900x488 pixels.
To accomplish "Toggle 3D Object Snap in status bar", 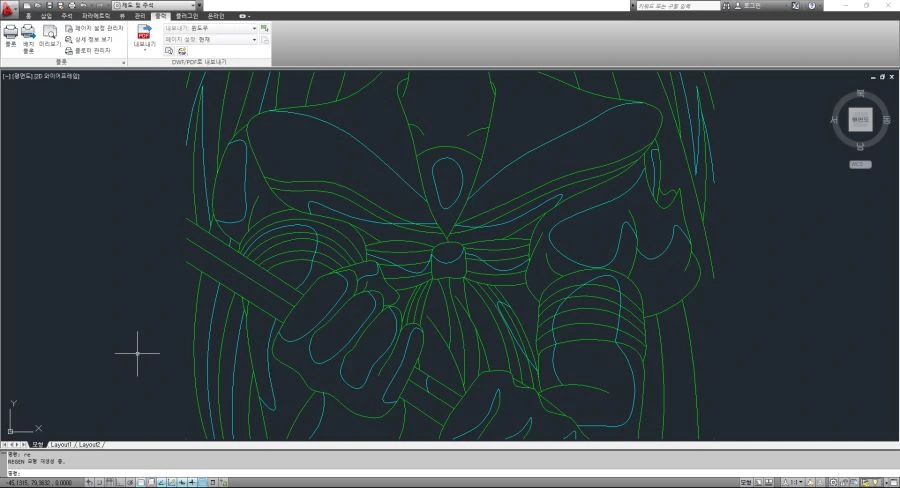I will pyautogui.click(x=152, y=483).
